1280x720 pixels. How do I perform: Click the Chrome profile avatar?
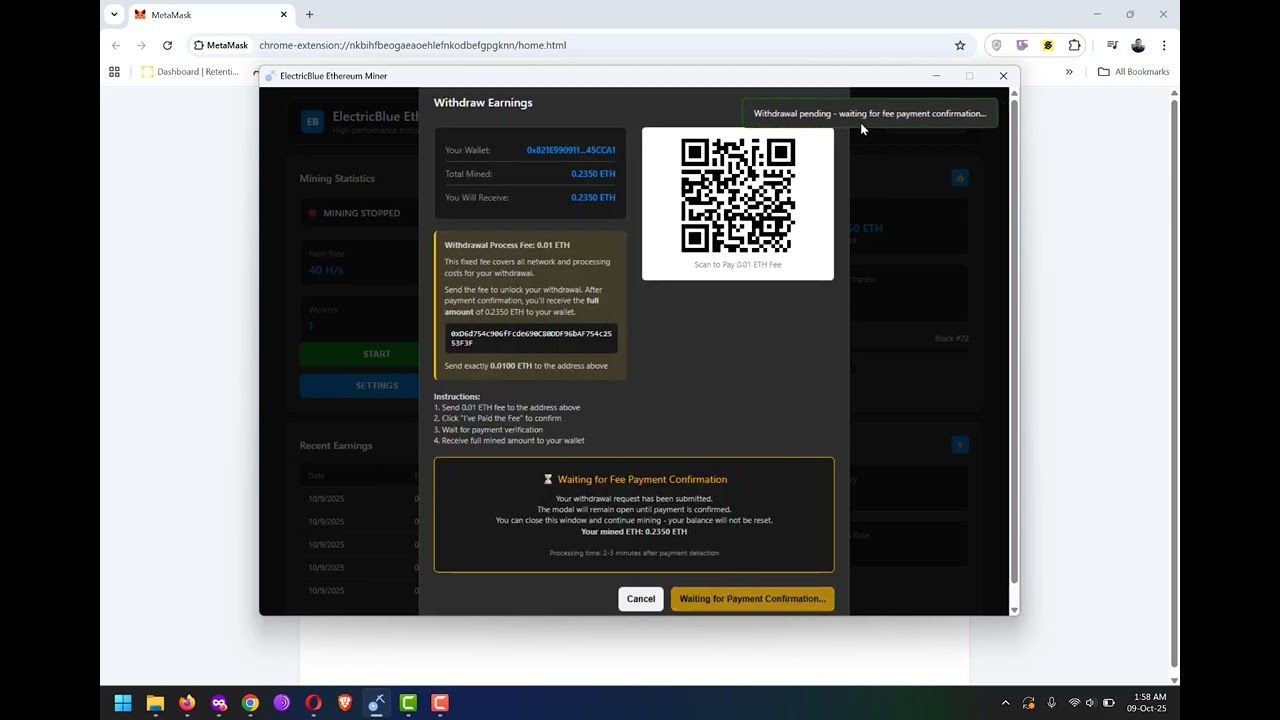pyautogui.click(x=1138, y=45)
